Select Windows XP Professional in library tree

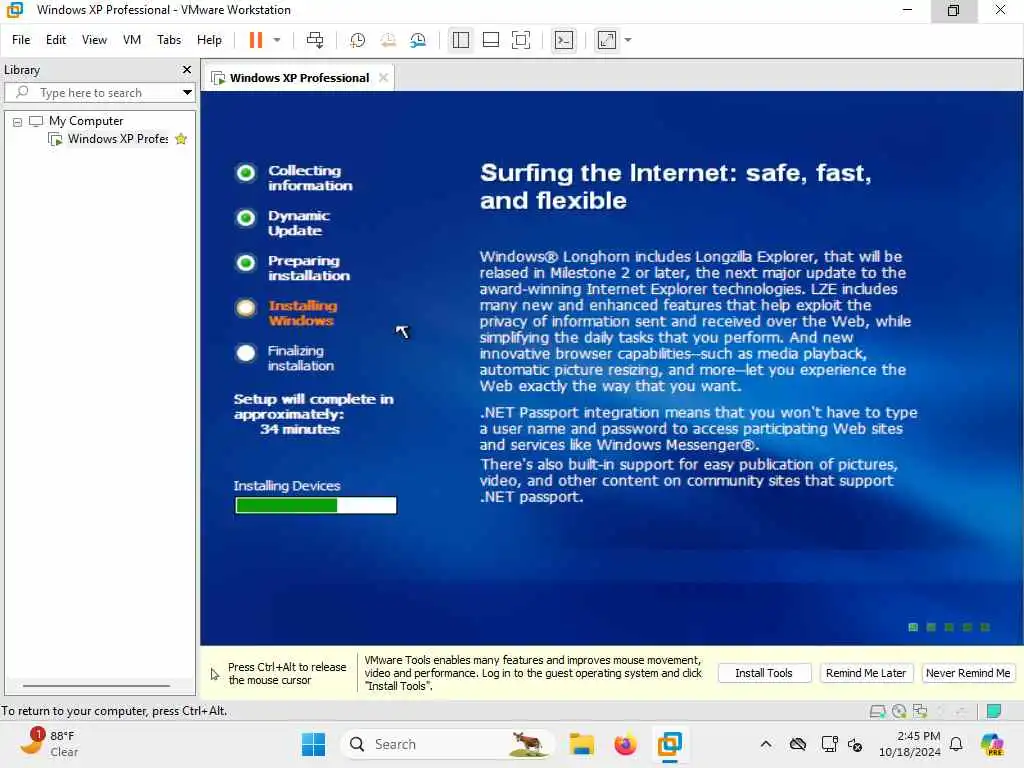coord(118,138)
